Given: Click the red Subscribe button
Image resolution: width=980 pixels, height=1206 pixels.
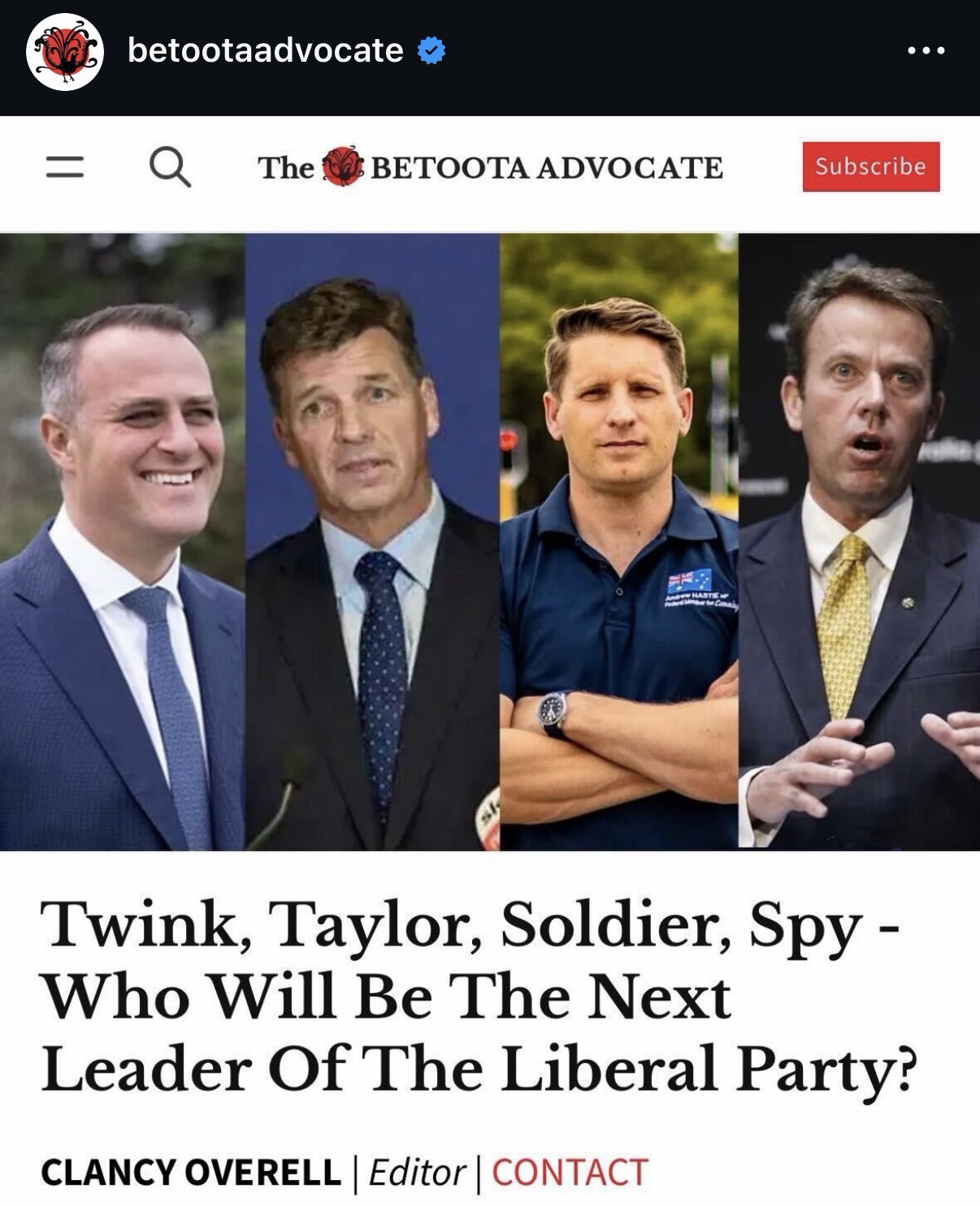Looking at the screenshot, I should click(870, 167).
